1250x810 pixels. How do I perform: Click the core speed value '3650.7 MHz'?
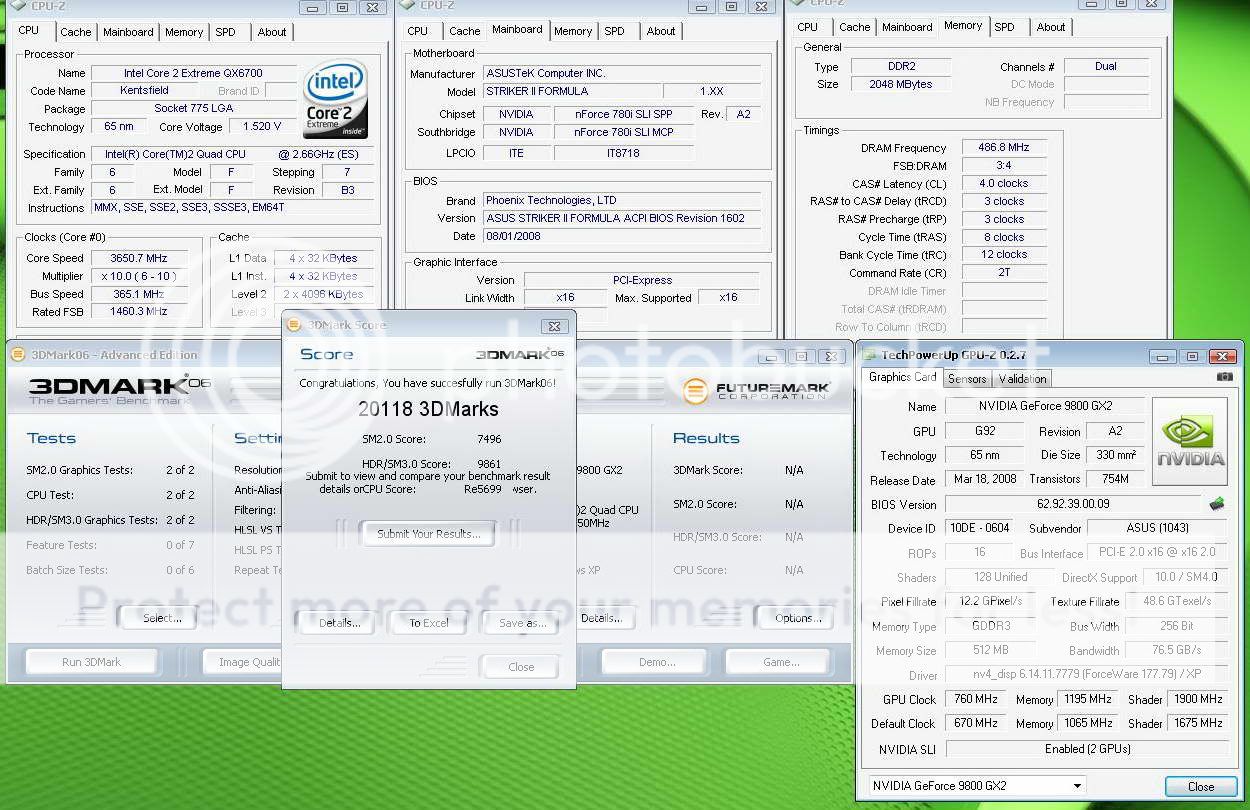coord(139,258)
